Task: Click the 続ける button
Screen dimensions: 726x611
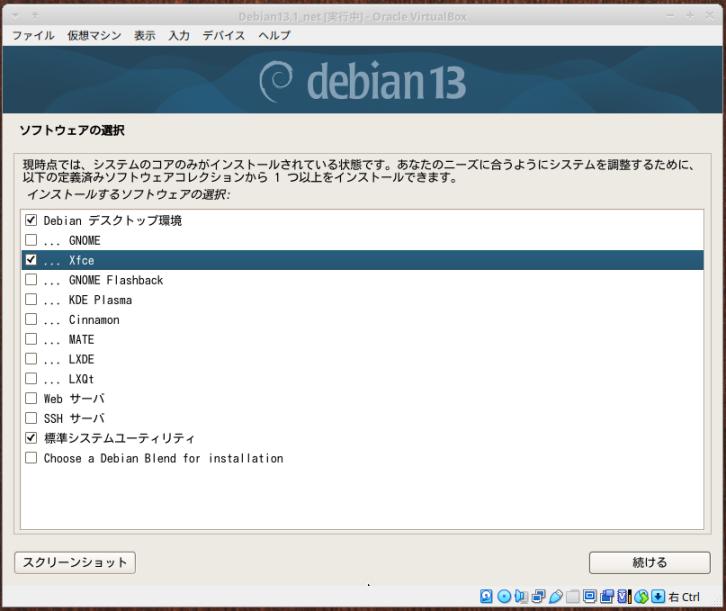Action: coord(650,562)
